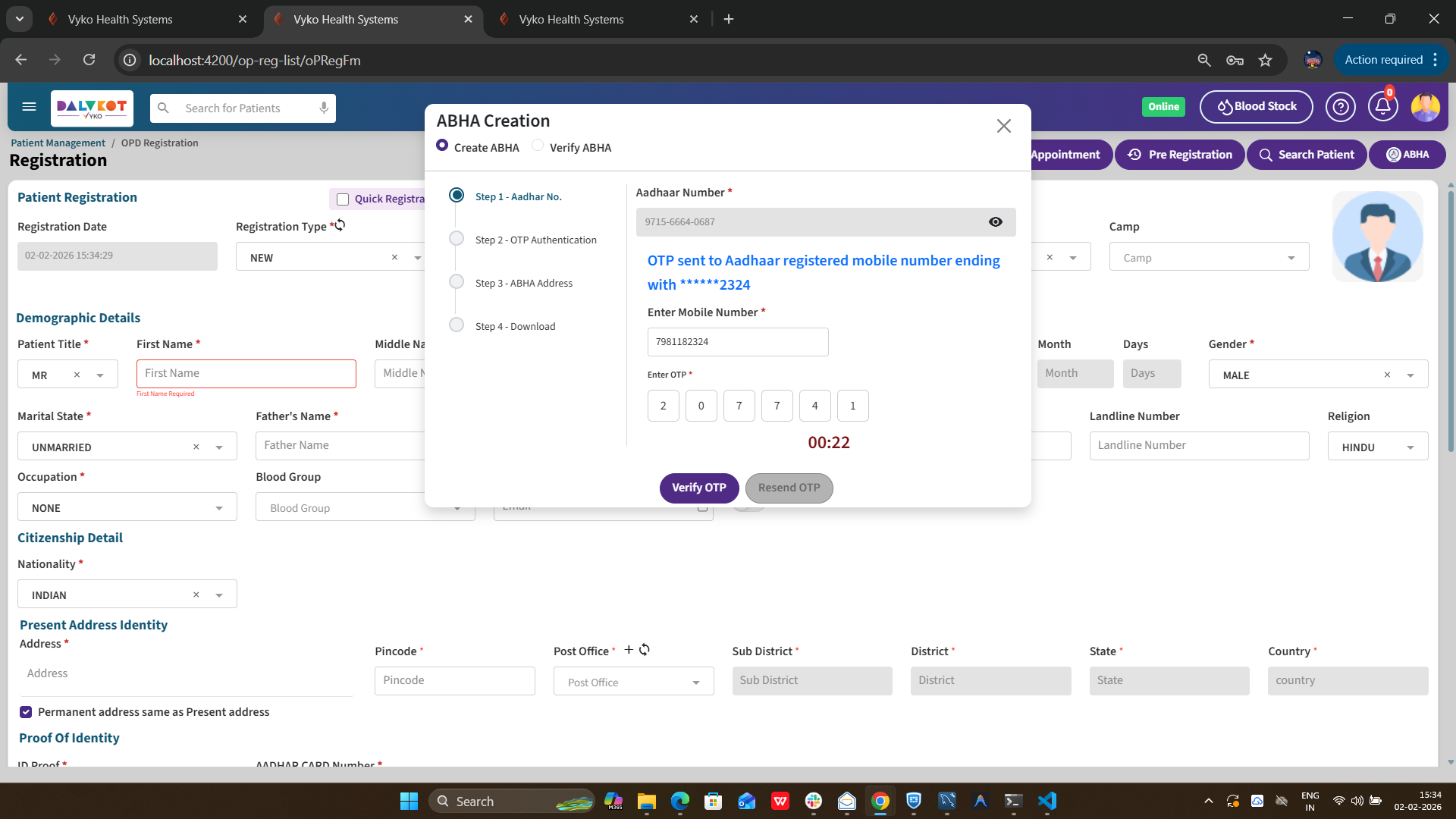Enable the Quick Registration checkbox

pyautogui.click(x=343, y=199)
